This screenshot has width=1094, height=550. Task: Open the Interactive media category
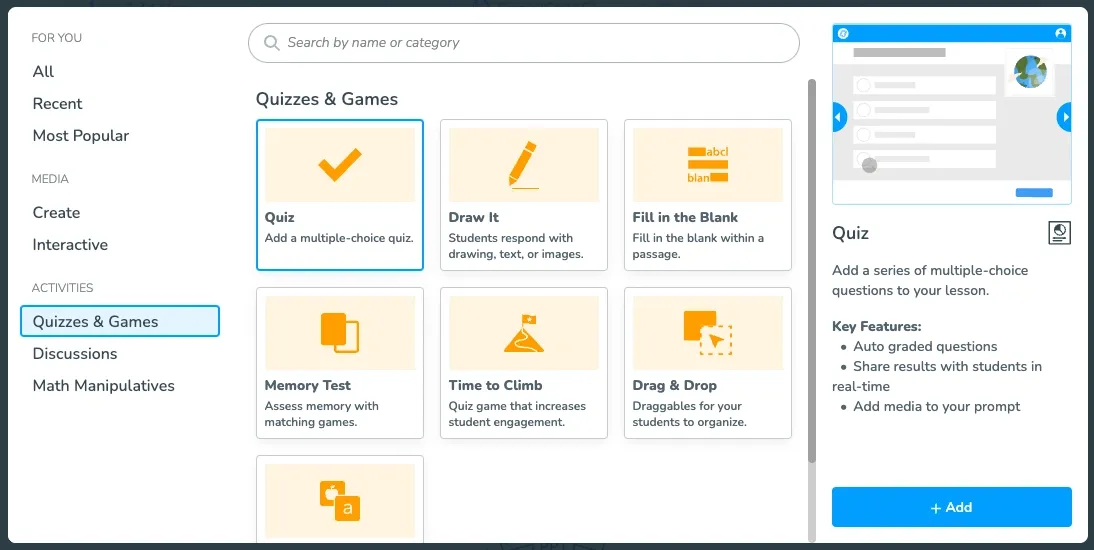tap(70, 245)
